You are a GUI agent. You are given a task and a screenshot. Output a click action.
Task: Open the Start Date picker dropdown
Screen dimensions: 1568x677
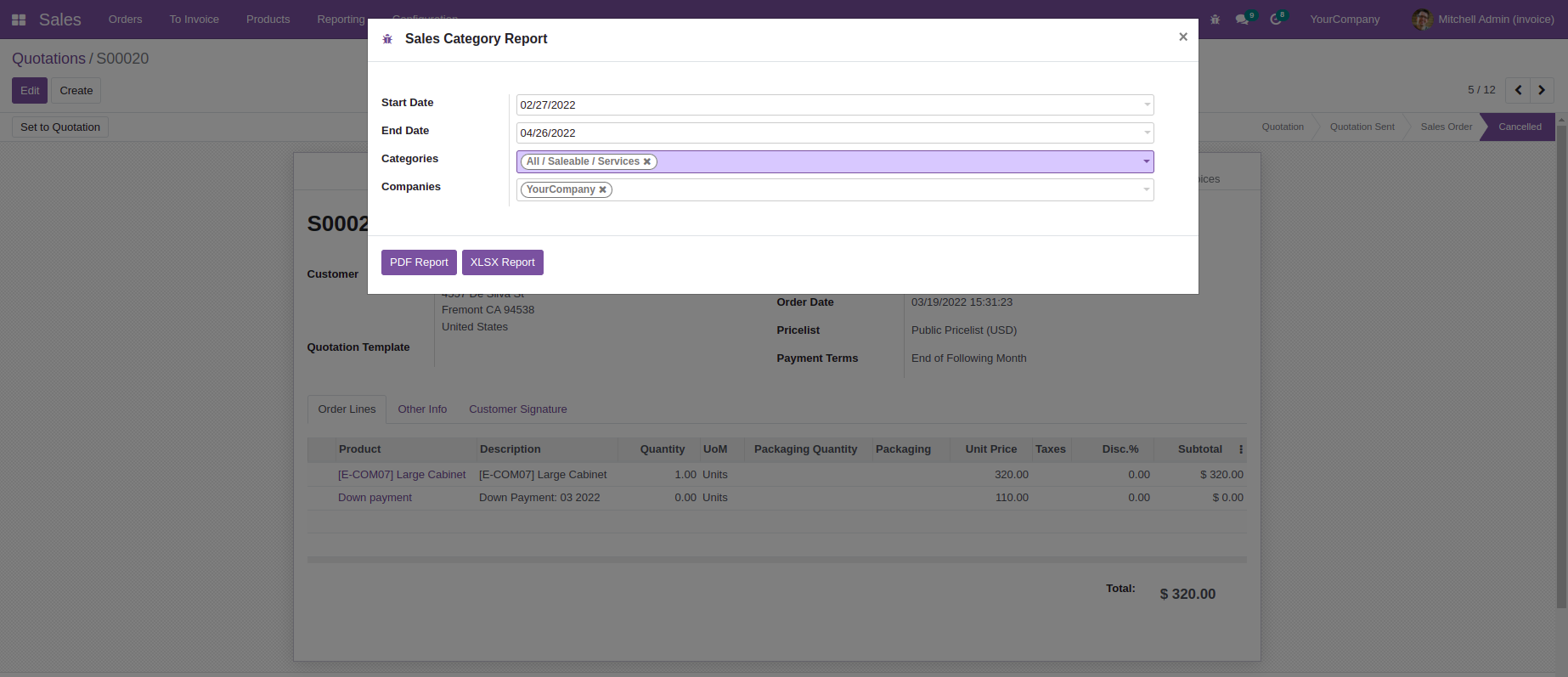pos(1147,104)
